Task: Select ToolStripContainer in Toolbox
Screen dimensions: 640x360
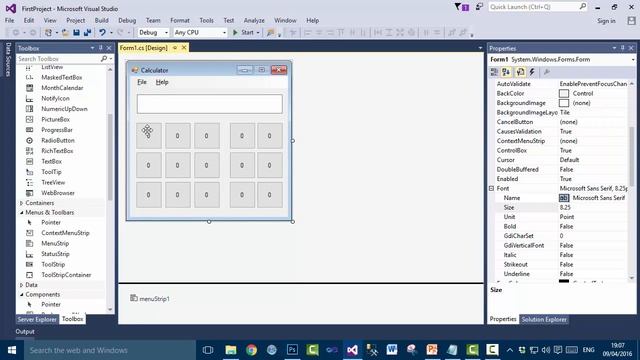Action: pos(66,275)
